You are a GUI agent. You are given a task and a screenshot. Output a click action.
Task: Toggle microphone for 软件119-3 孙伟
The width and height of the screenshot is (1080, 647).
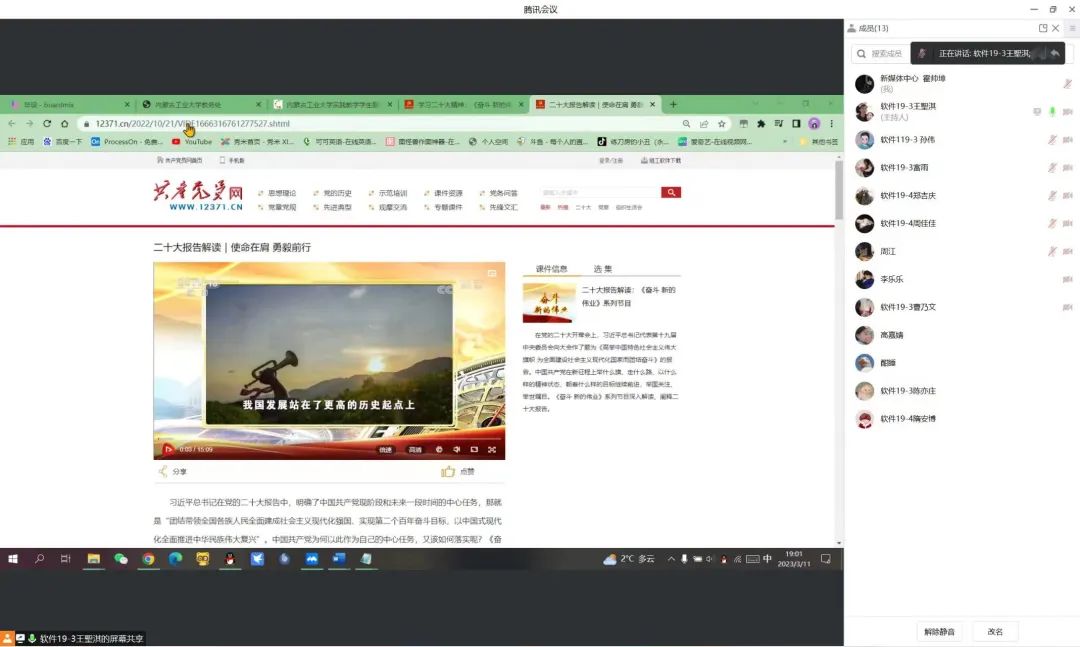click(x=1052, y=140)
